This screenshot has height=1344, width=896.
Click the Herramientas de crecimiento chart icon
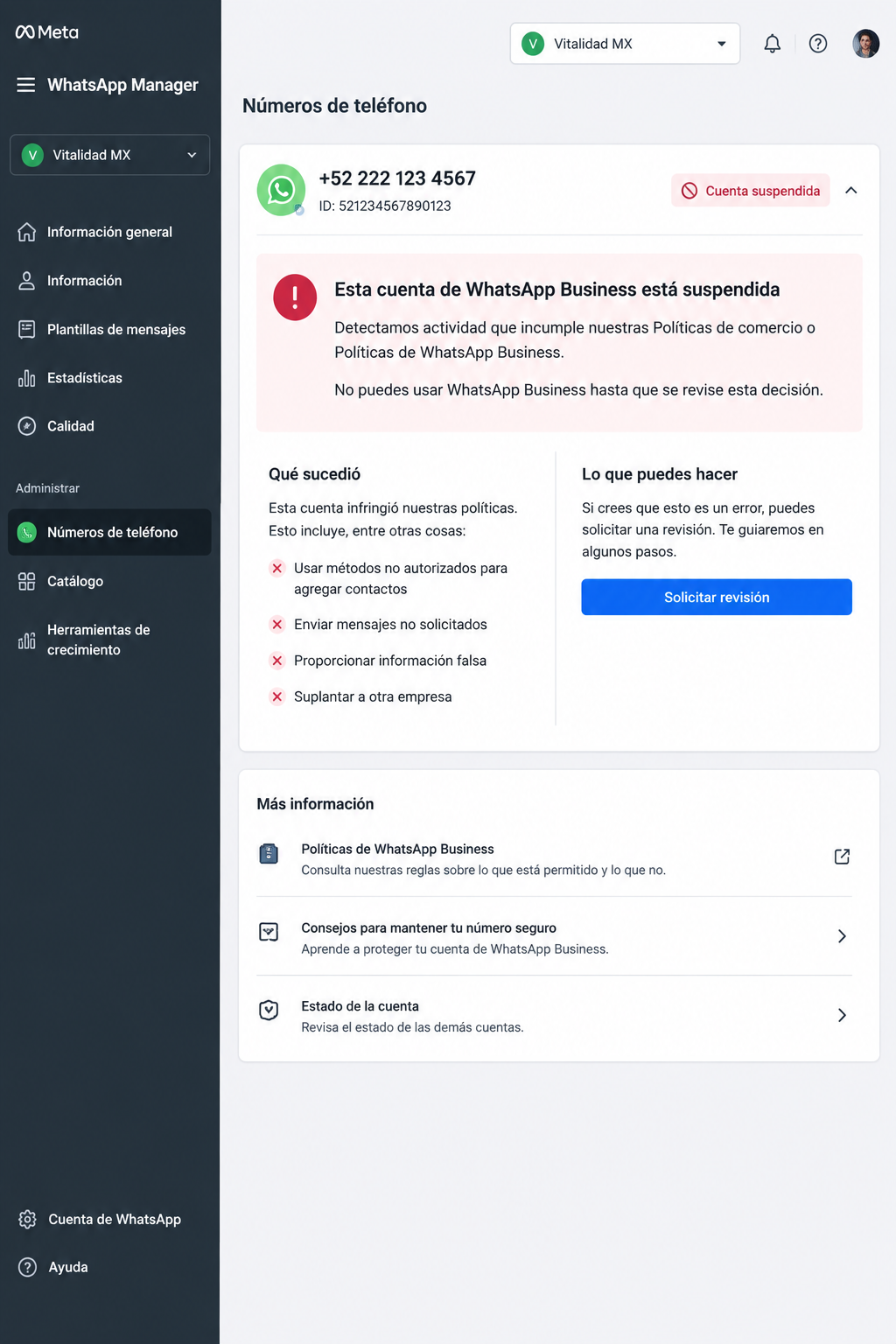pos(27,640)
